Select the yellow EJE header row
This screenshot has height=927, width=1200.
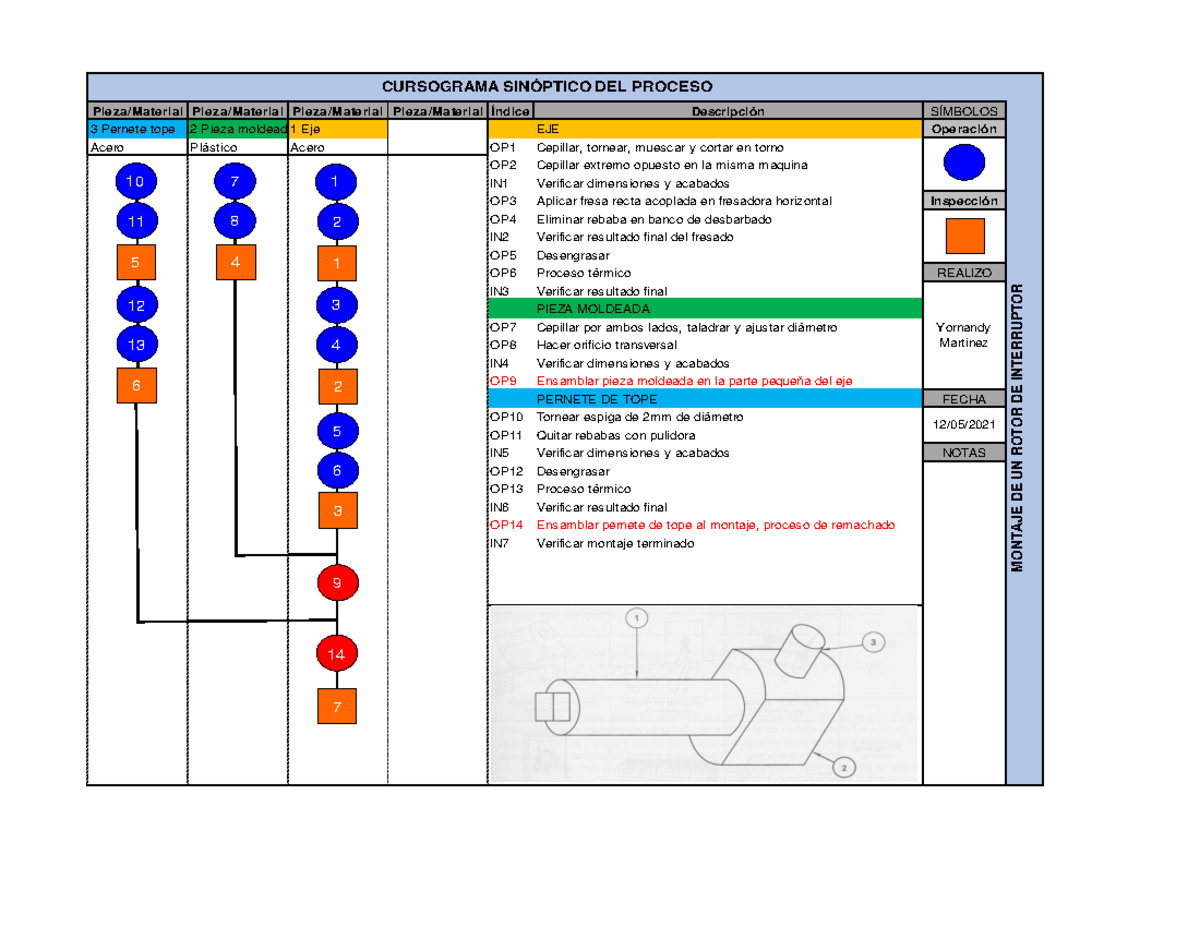(704, 130)
